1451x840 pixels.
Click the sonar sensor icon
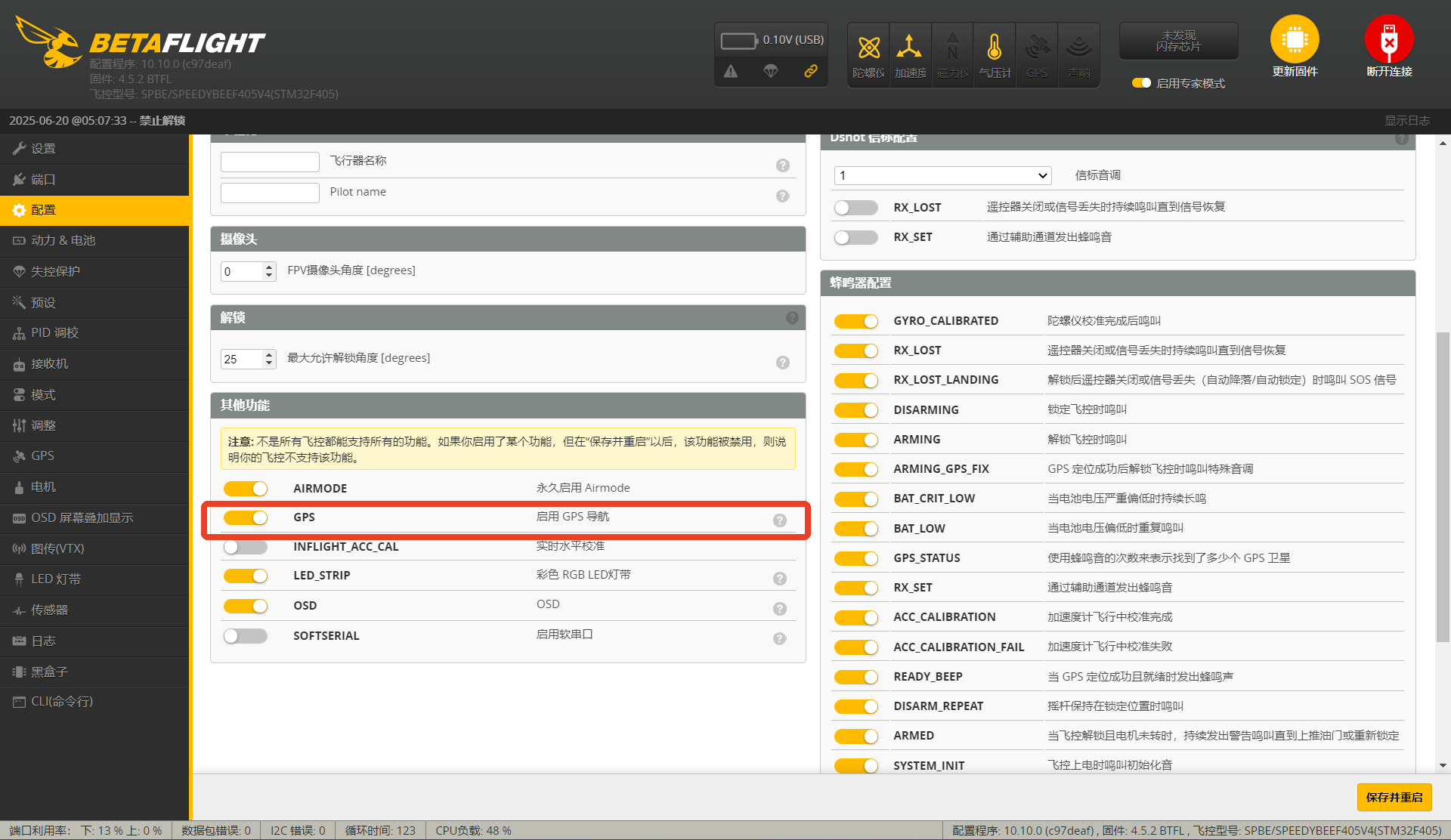[1079, 47]
